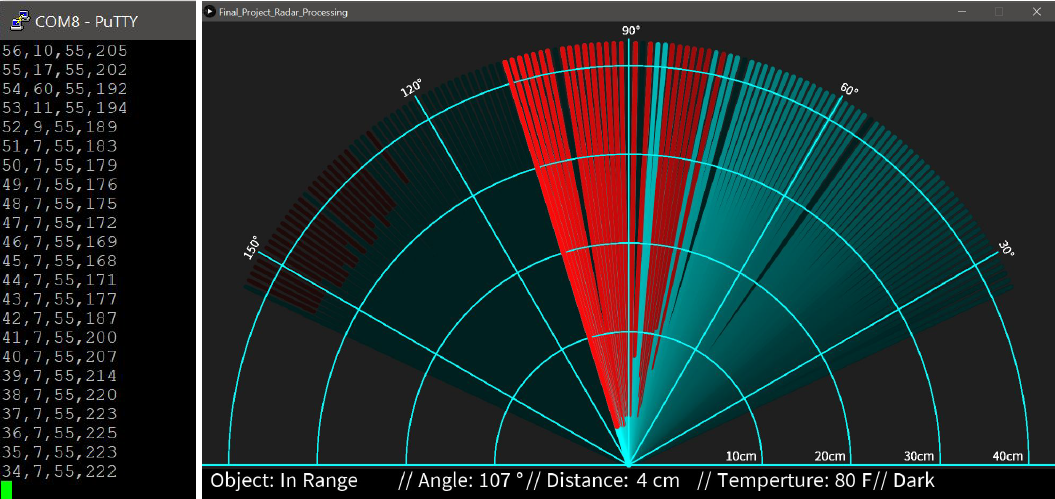Click the 30cm range label

[x=918, y=456]
